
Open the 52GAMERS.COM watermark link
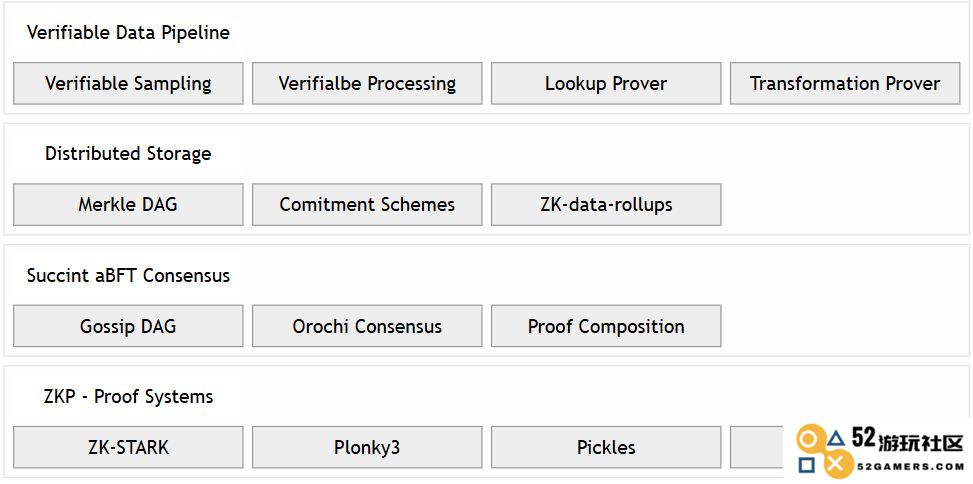point(910,466)
